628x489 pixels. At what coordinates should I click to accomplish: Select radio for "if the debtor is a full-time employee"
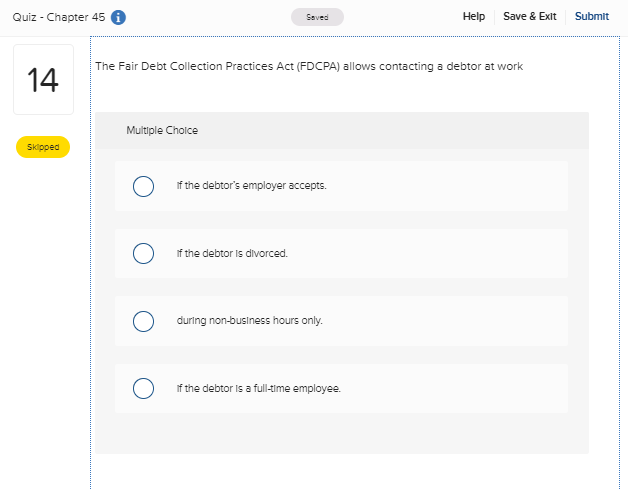tap(143, 388)
